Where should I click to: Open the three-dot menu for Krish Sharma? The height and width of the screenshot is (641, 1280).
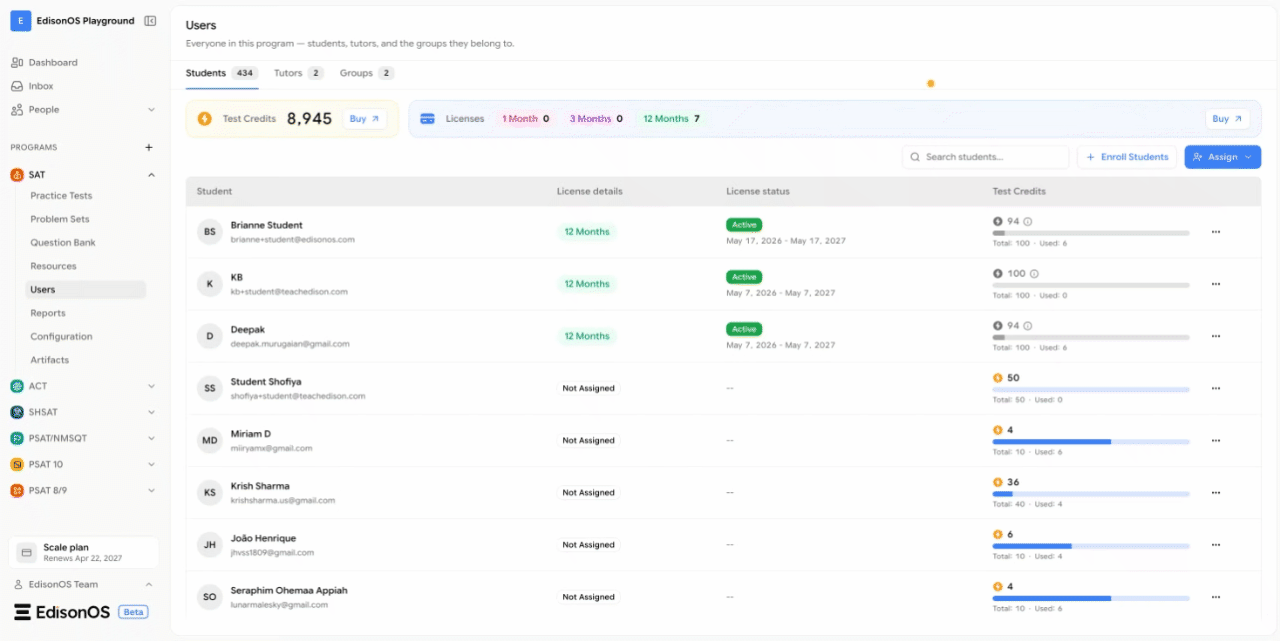click(x=1216, y=492)
